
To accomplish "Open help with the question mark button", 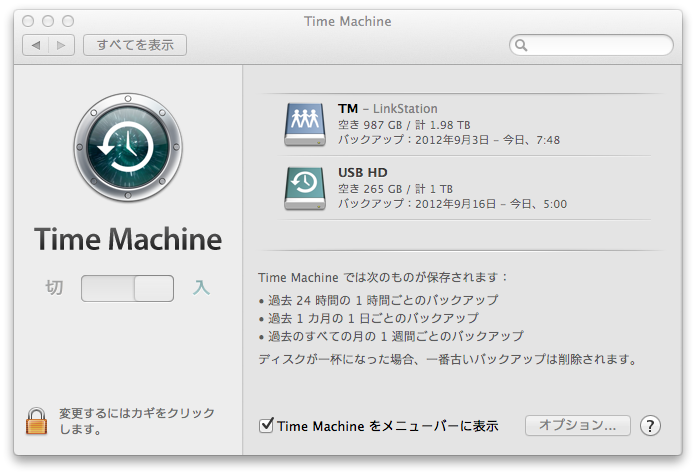I will (x=650, y=426).
